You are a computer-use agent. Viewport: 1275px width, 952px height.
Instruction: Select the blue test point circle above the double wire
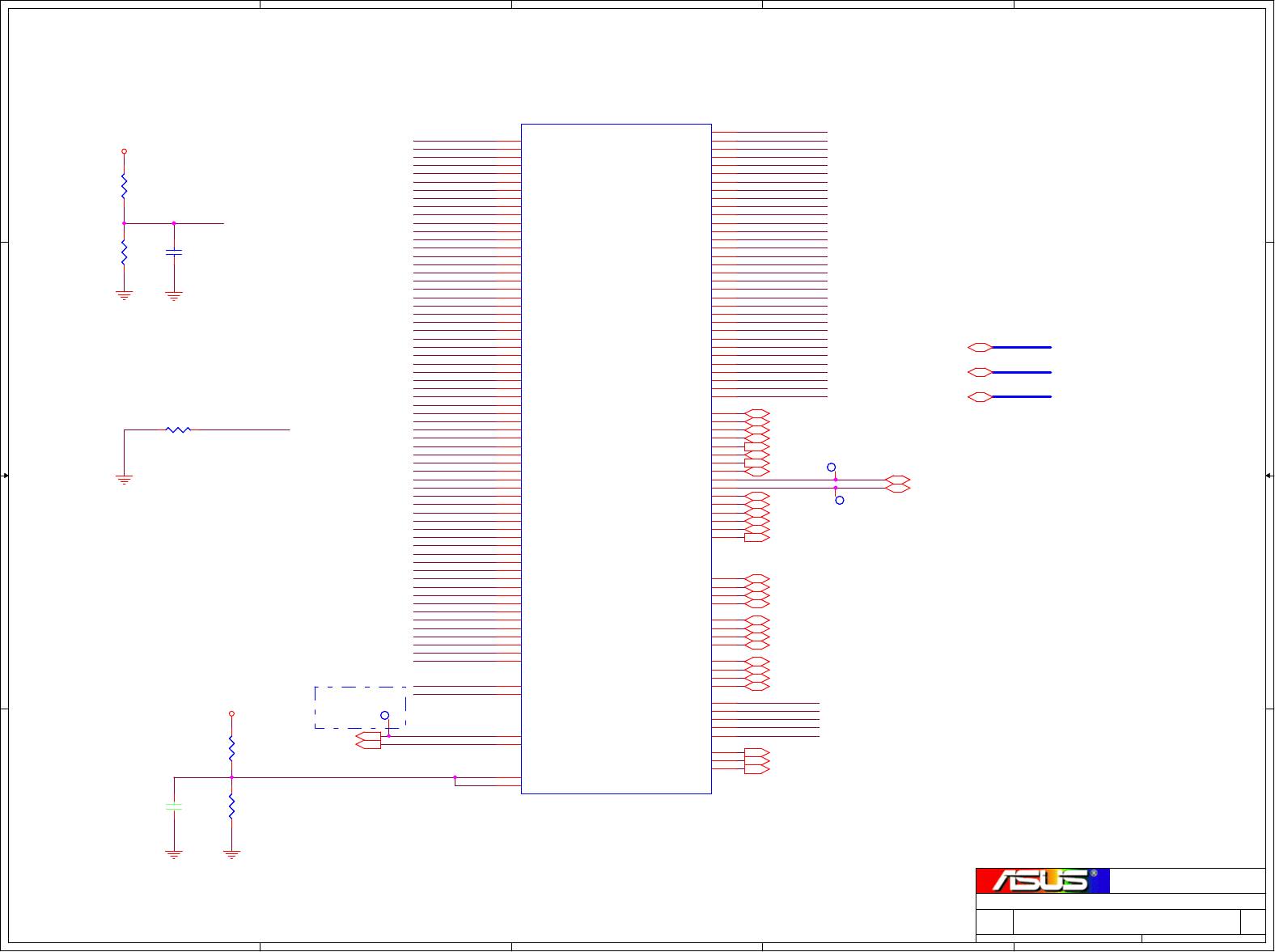831,468
